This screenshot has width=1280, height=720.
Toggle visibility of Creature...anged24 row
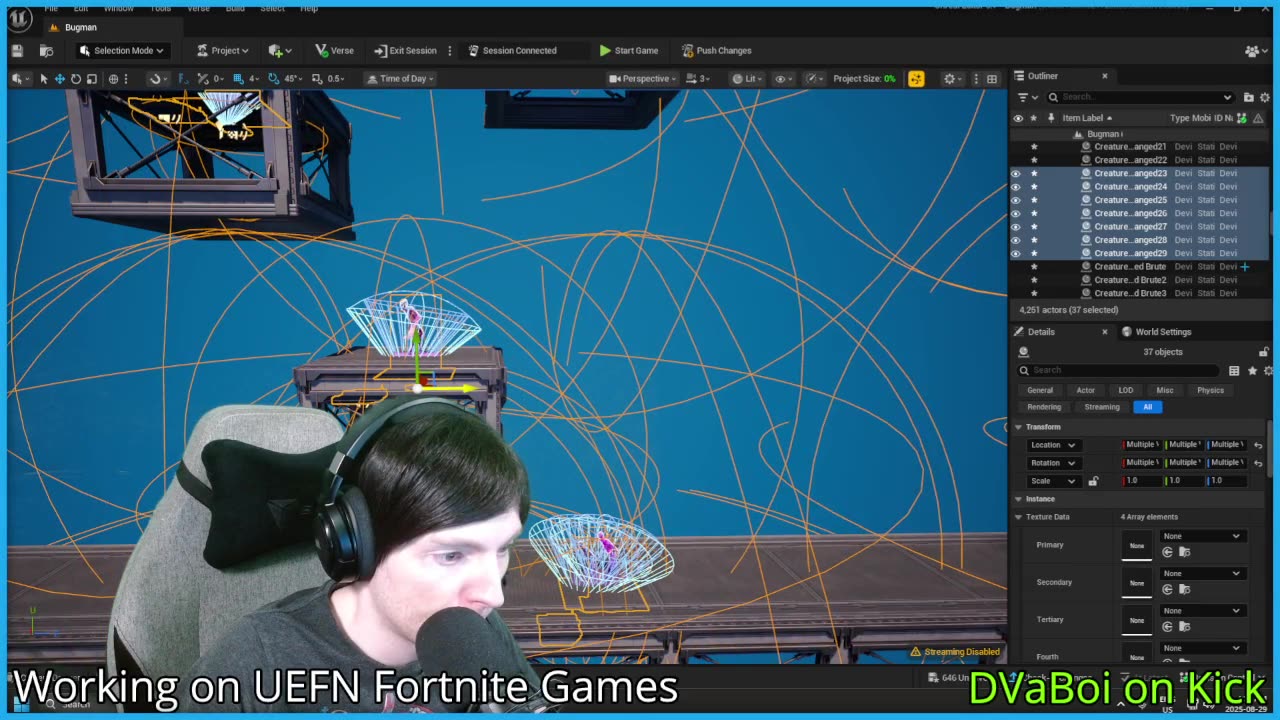[1016, 187]
